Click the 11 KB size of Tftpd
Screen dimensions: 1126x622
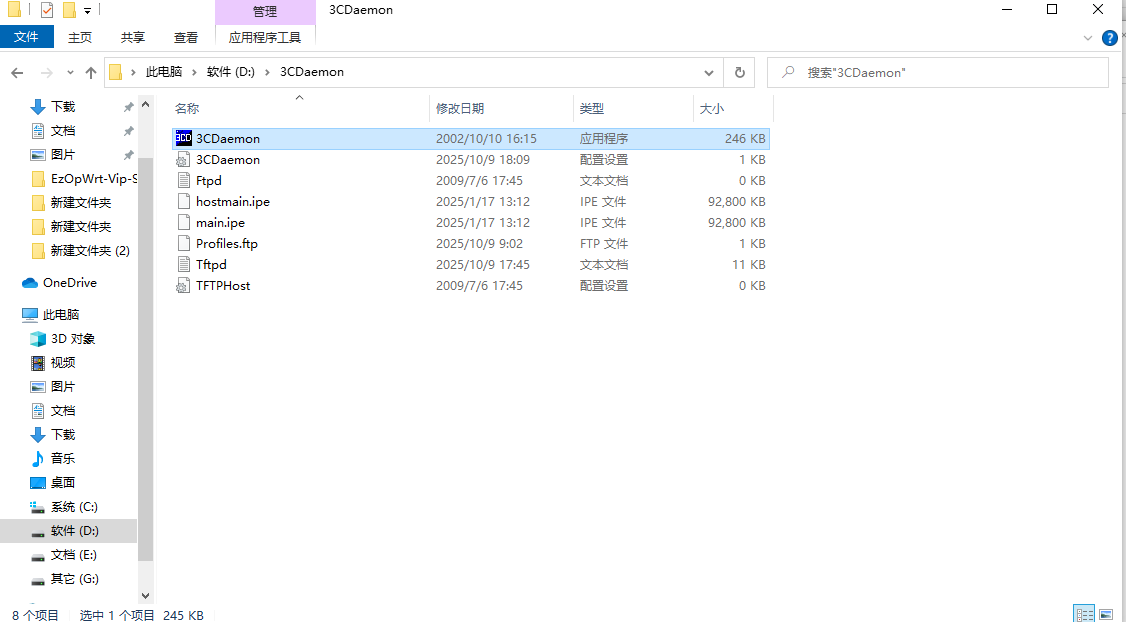click(749, 264)
